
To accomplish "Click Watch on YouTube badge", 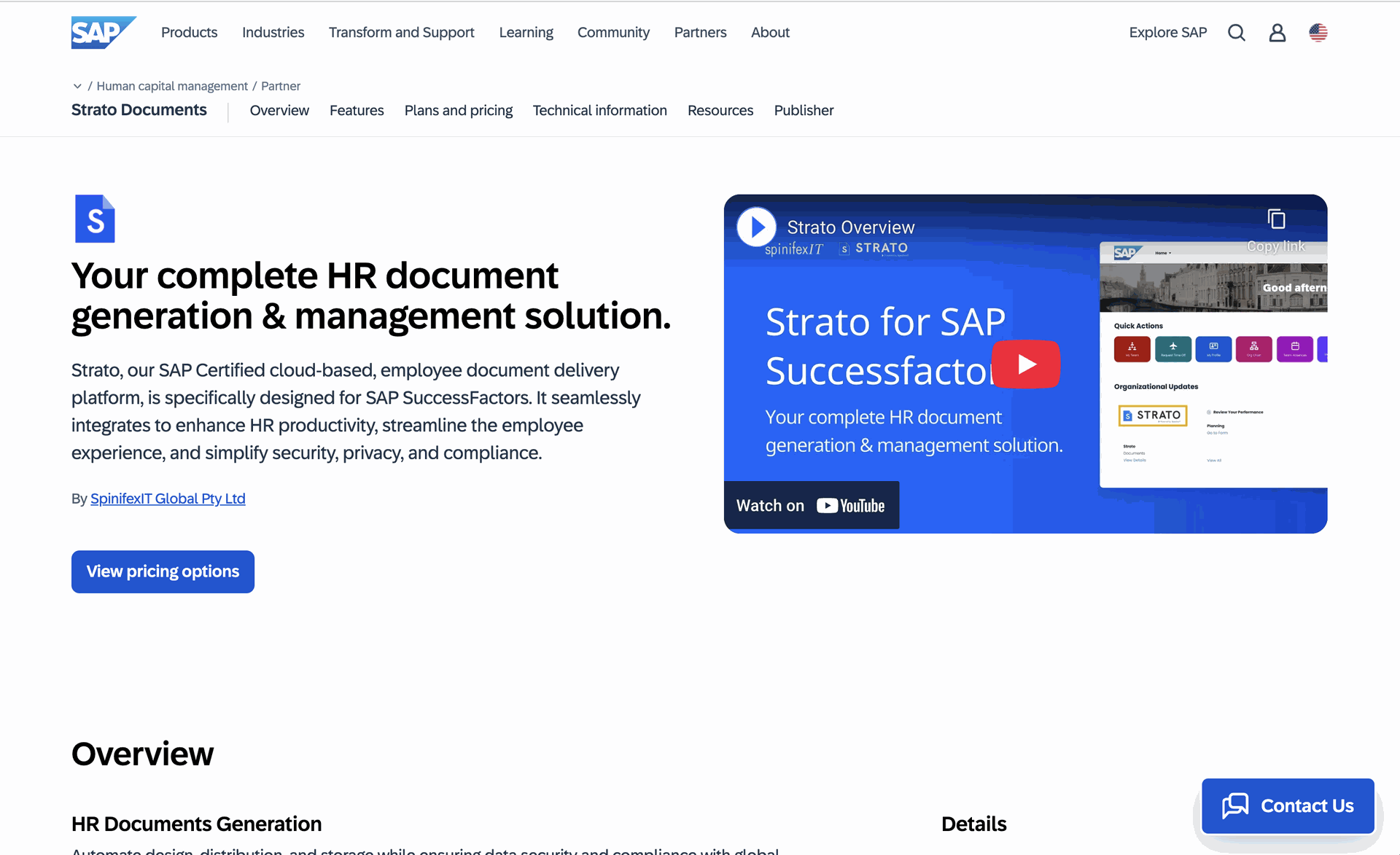I will 811,505.
